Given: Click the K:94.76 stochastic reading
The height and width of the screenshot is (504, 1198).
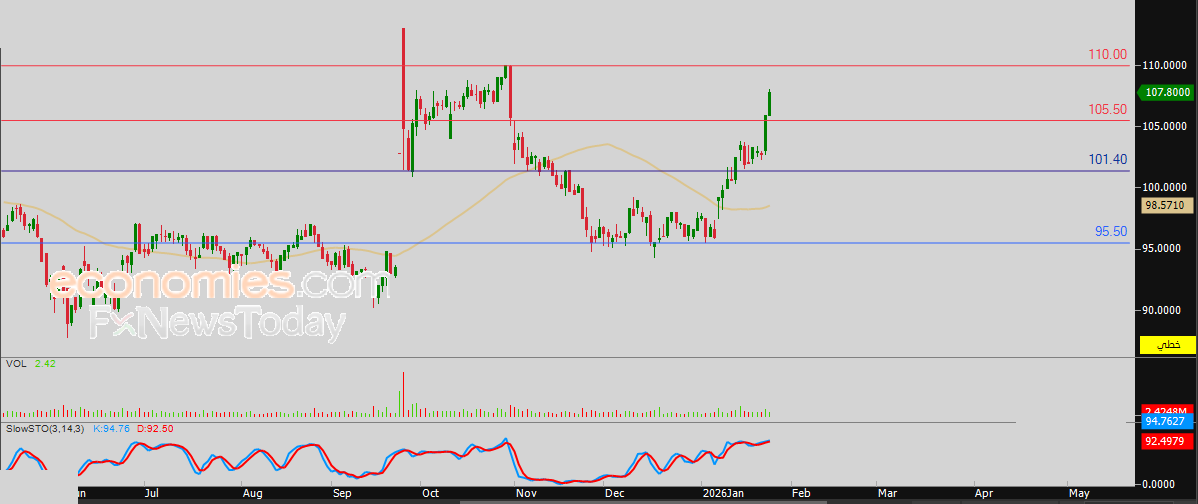Looking at the screenshot, I should tap(111, 428).
